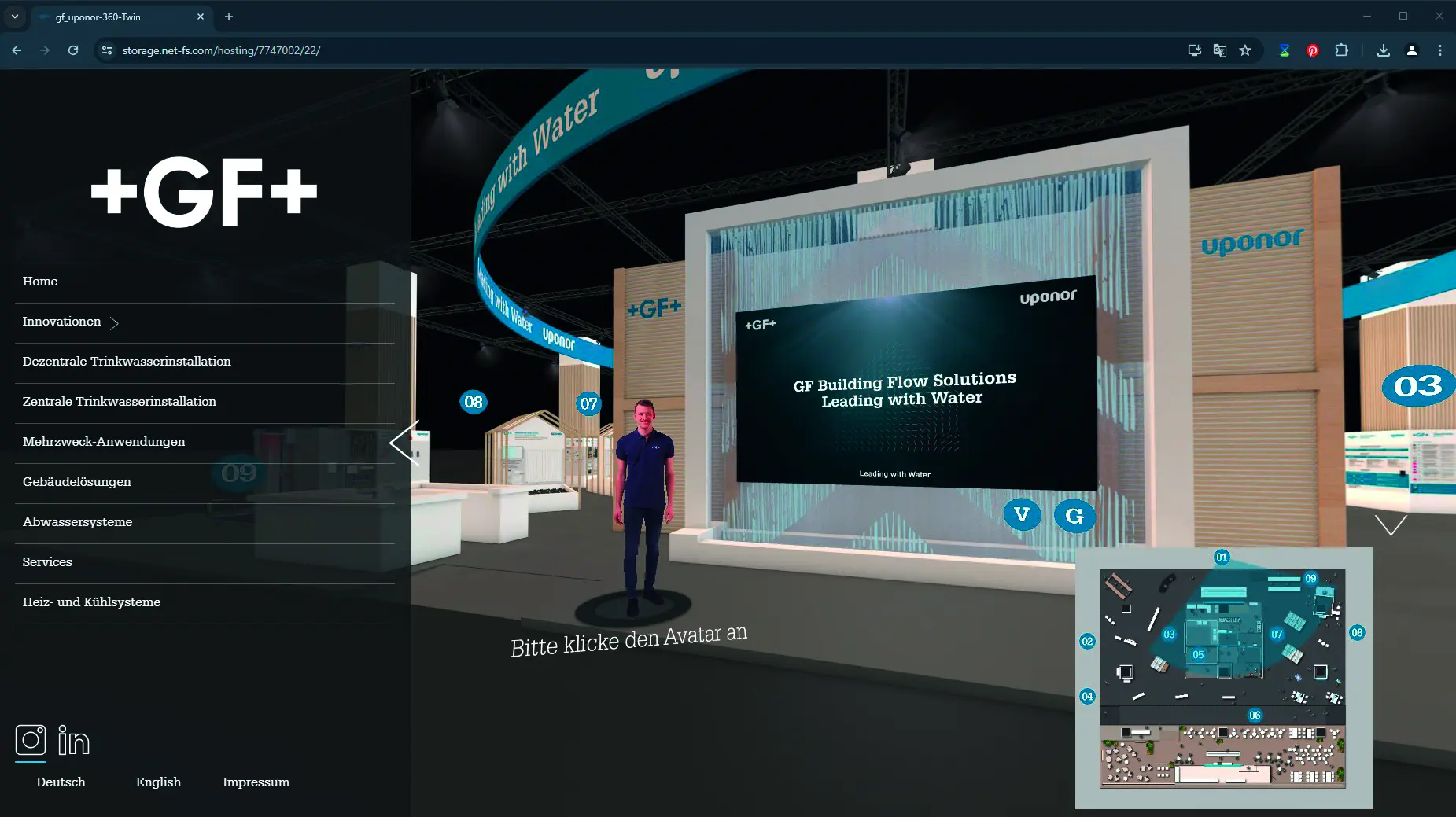
Task: Select marker 06 on the floor map
Action: coord(1255,716)
